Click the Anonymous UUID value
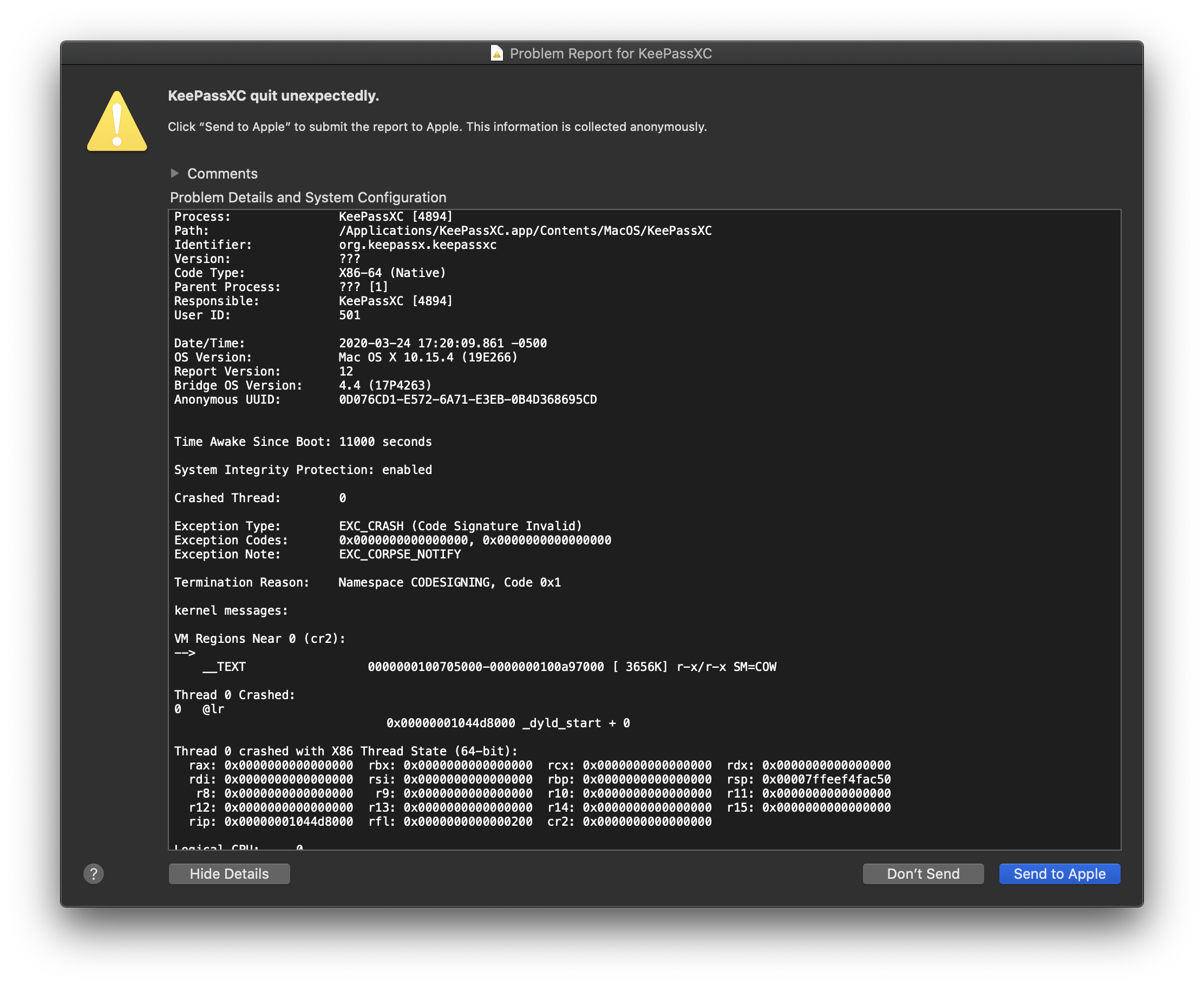 [x=468, y=400]
